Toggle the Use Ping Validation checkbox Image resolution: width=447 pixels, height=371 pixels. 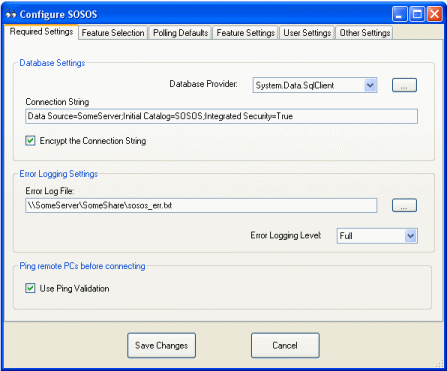tap(30, 288)
